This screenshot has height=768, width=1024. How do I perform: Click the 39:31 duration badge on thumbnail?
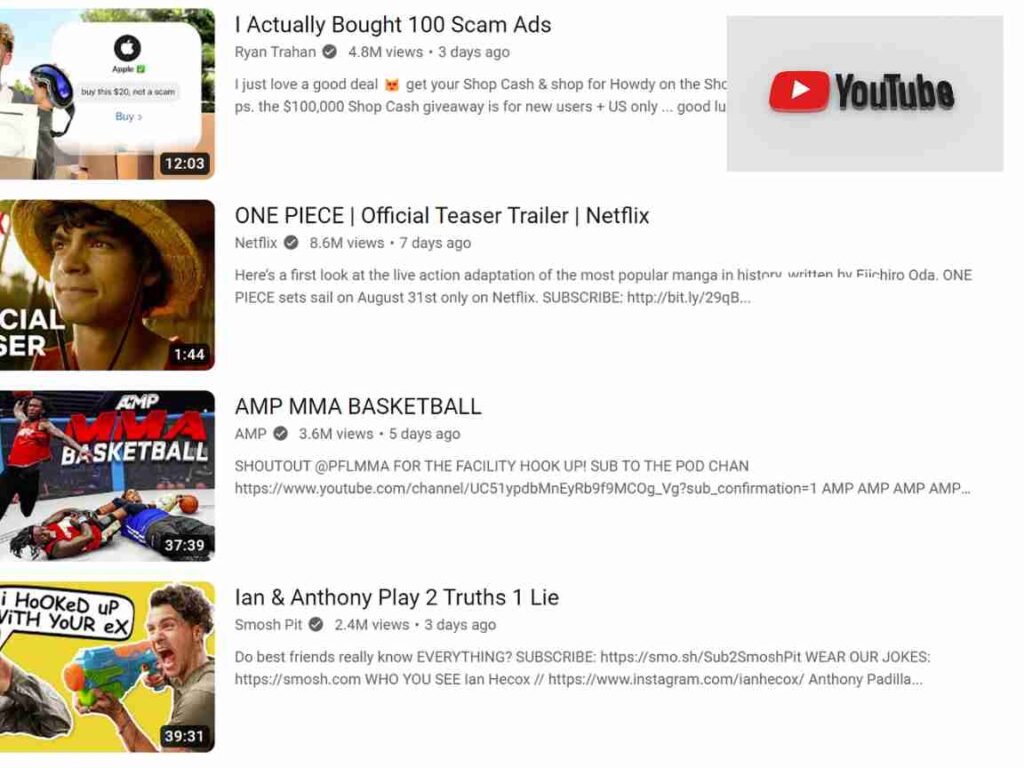pyautogui.click(x=184, y=736)
